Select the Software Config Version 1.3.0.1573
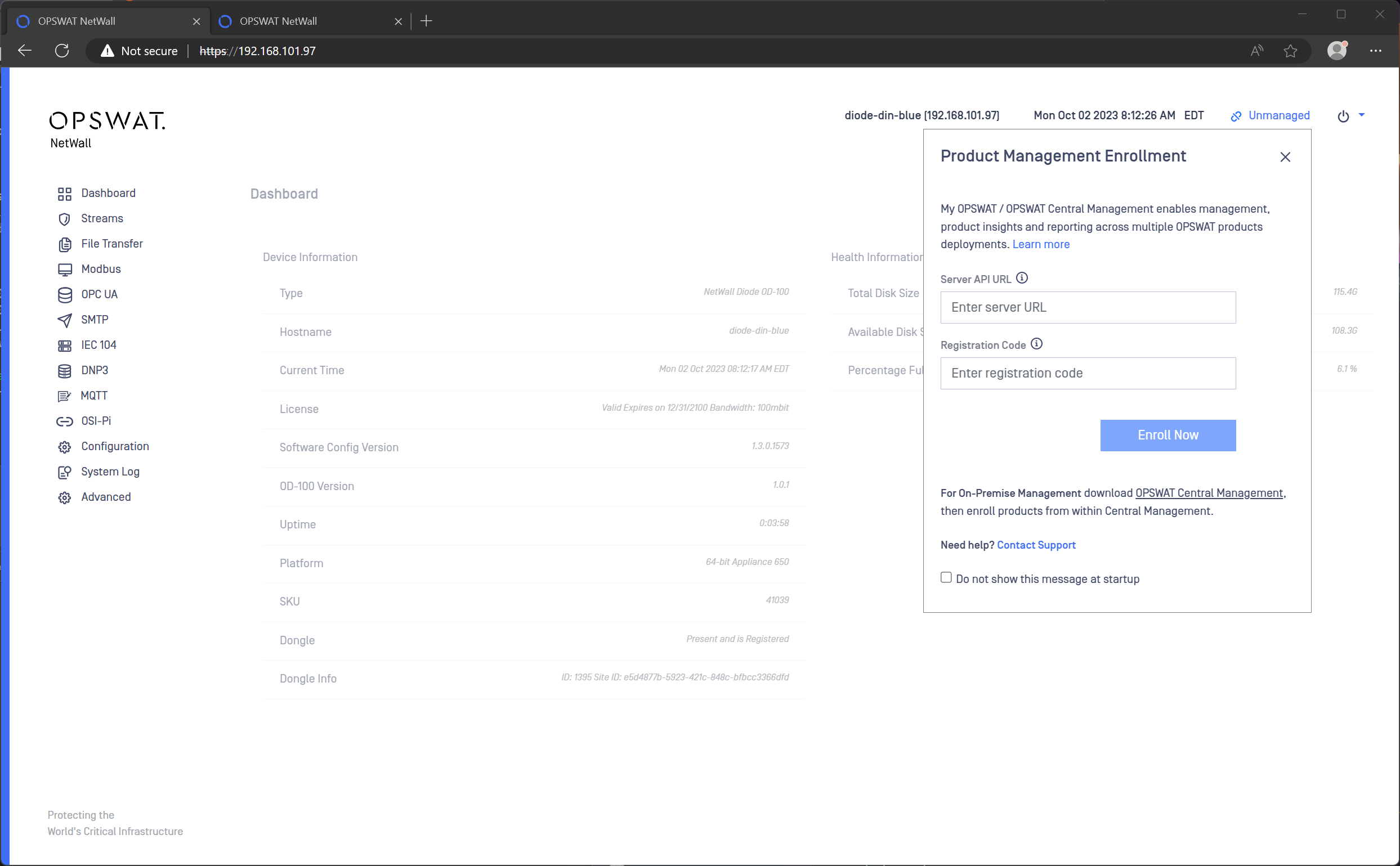Viewport: 1400px width, 866px height. click(x=770, y=446)
